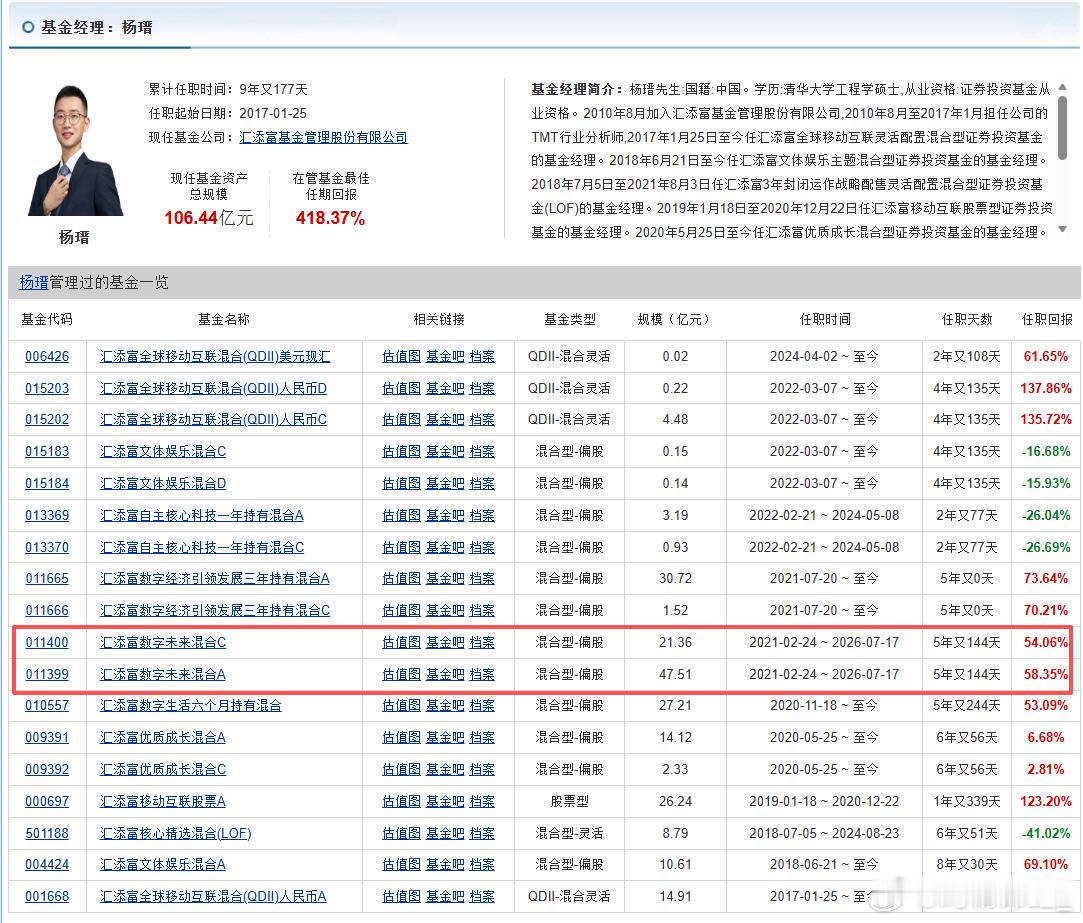This screenshot has width=1083, height=923.
Task: Open fund code 001668
Action: (x=47, y=896)
